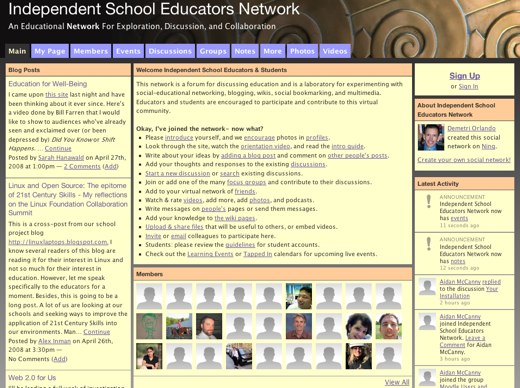The height and width of the screenshot is (388, 520).
Task: Click View All members link
Action: 397,382
